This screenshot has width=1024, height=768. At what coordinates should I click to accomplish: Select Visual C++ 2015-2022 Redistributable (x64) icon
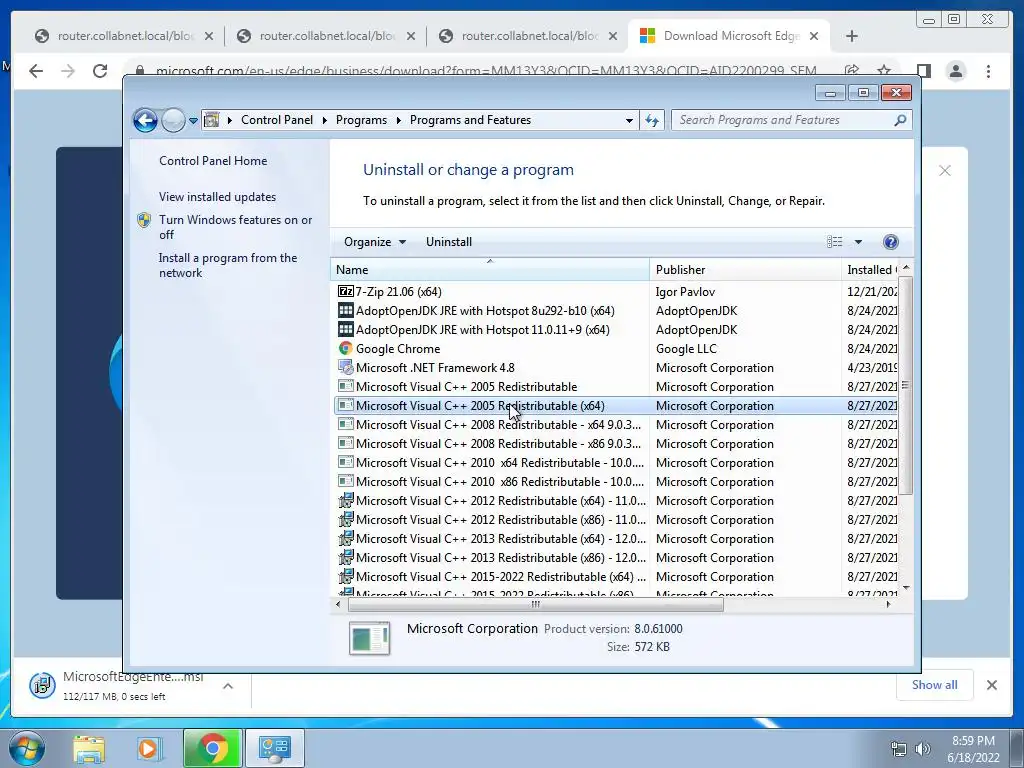[x=345, y=576]
